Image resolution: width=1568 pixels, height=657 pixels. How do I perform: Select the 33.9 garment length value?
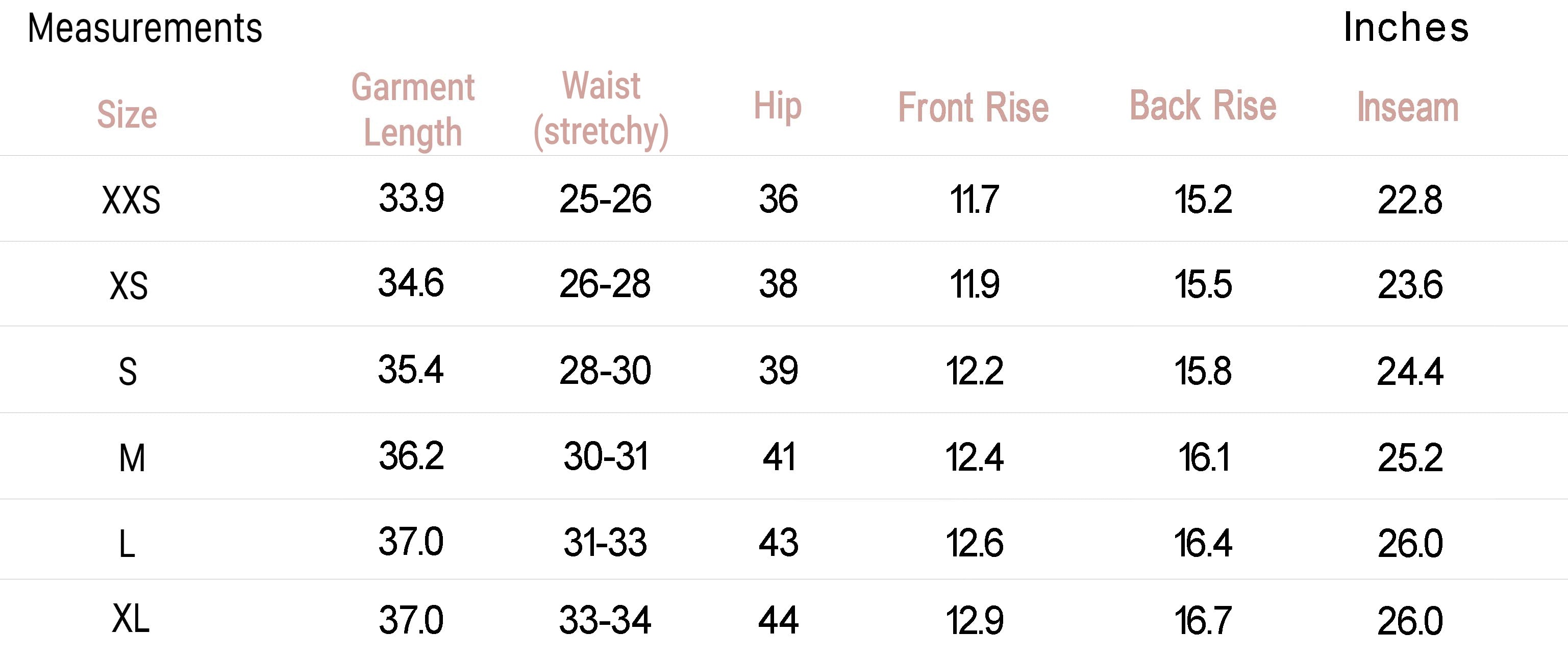click(x=411, y=199)
